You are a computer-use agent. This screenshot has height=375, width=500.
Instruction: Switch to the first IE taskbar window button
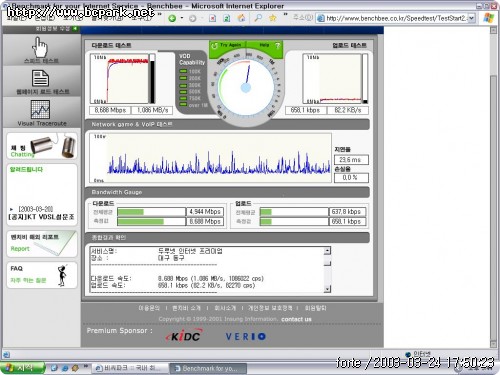pos(130,368)
